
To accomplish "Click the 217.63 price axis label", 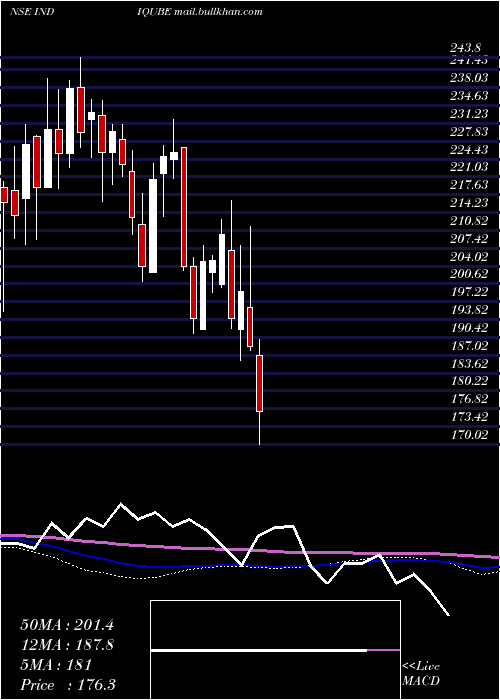I will coord(468,185).
